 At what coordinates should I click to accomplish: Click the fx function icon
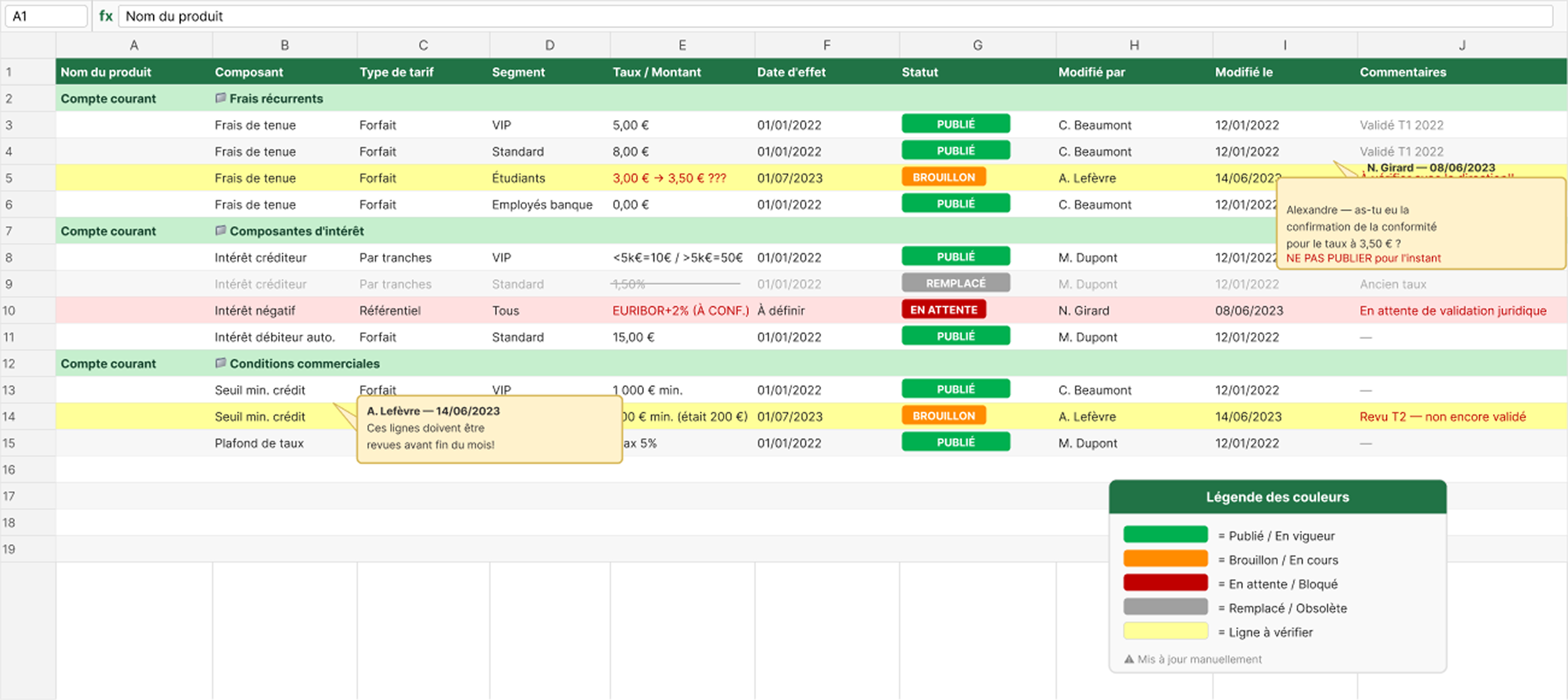coord(106,16)
